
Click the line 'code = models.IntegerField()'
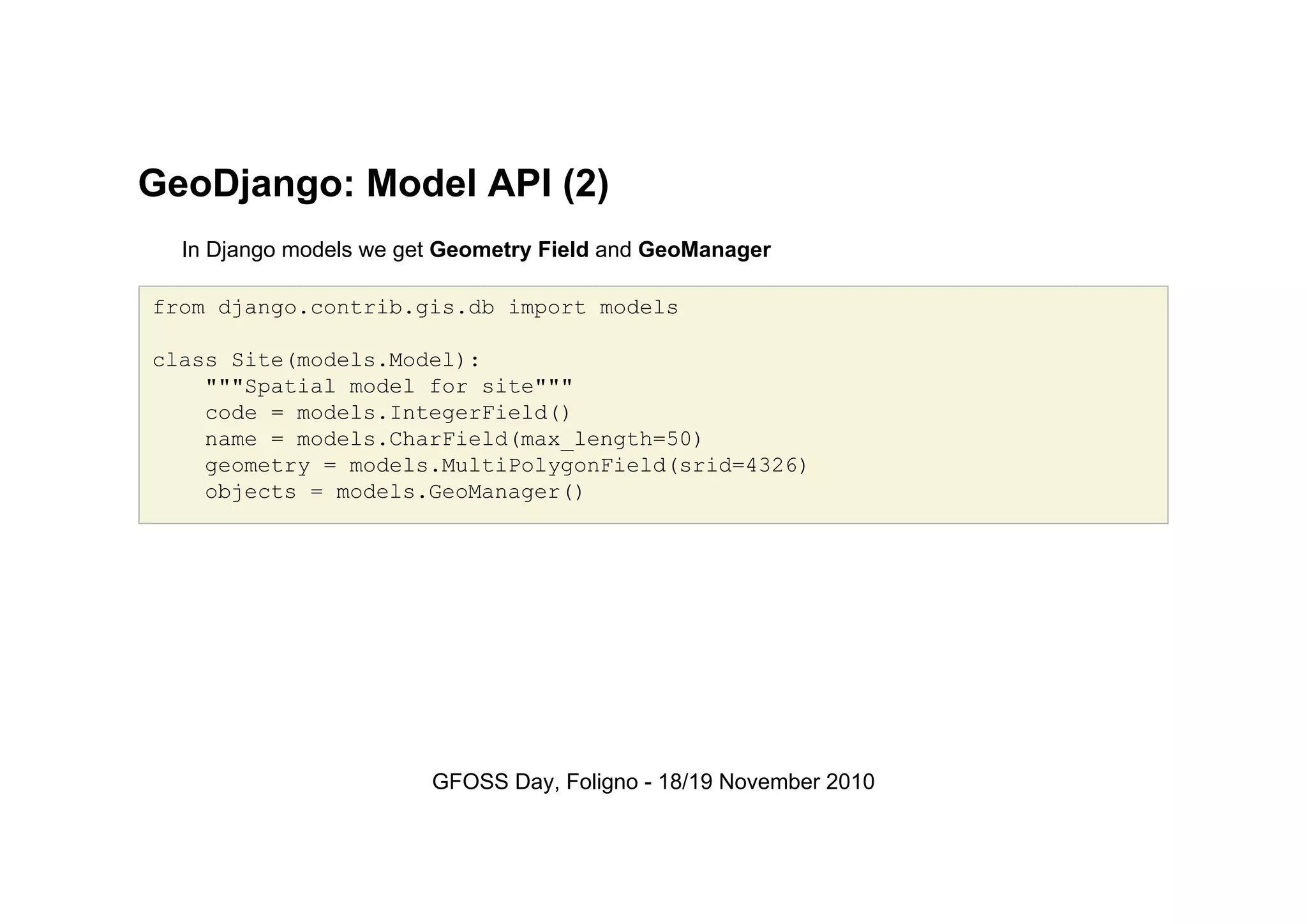(387, 414)
